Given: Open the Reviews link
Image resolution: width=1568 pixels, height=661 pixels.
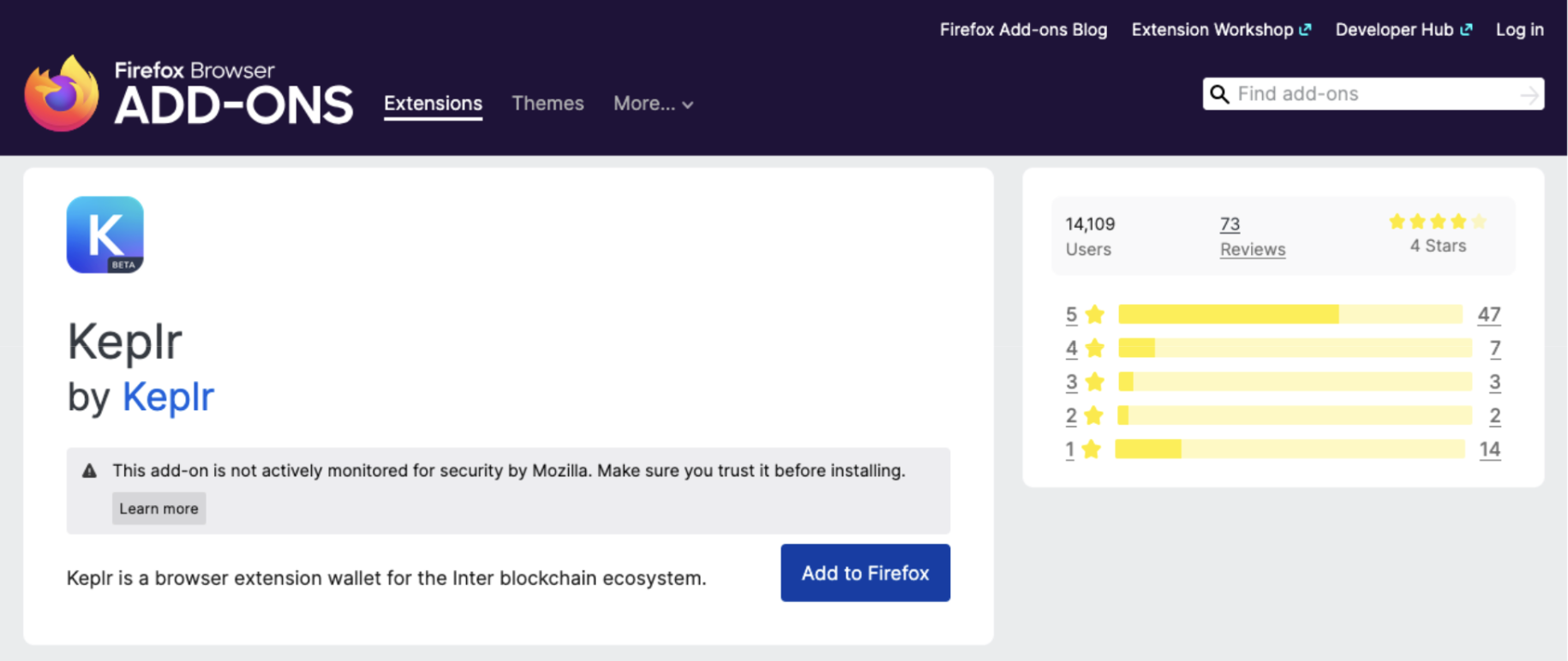Looking at the screenshot, I should coord(1253,249).
